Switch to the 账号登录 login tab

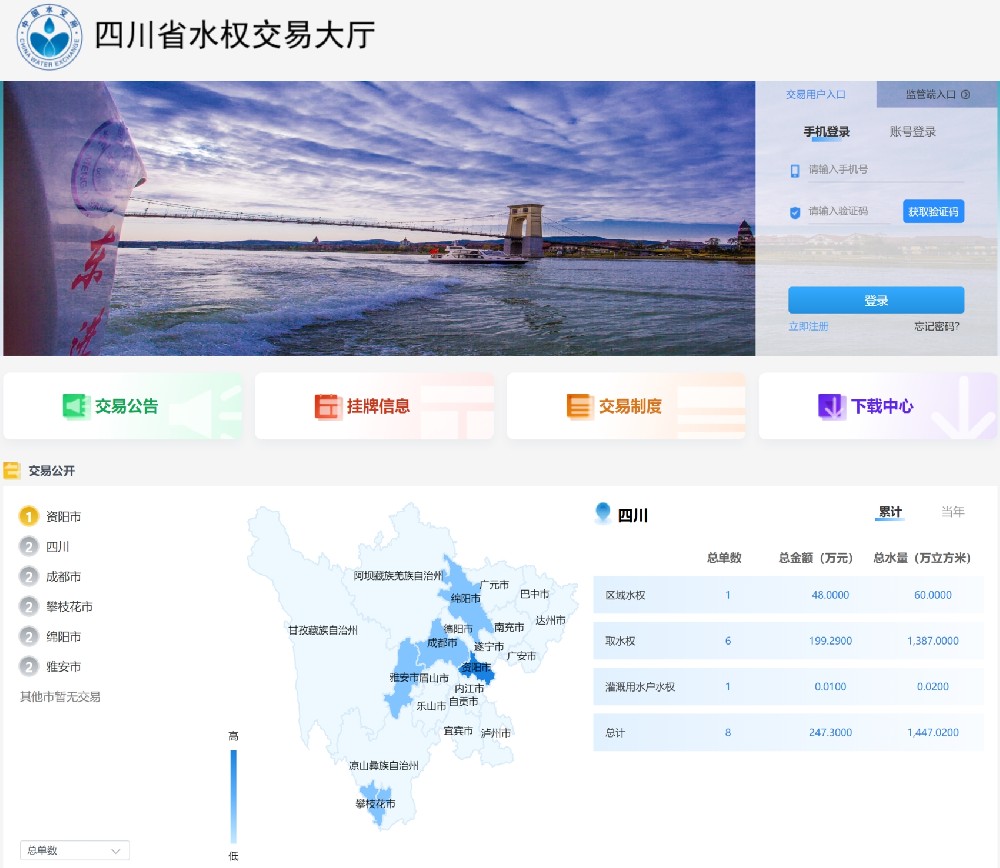click(912, 132)
